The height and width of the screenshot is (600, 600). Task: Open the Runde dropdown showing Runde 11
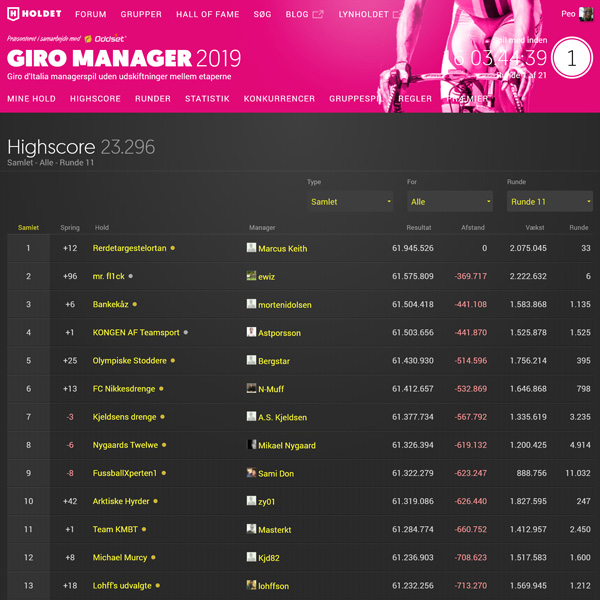point(549,201)
